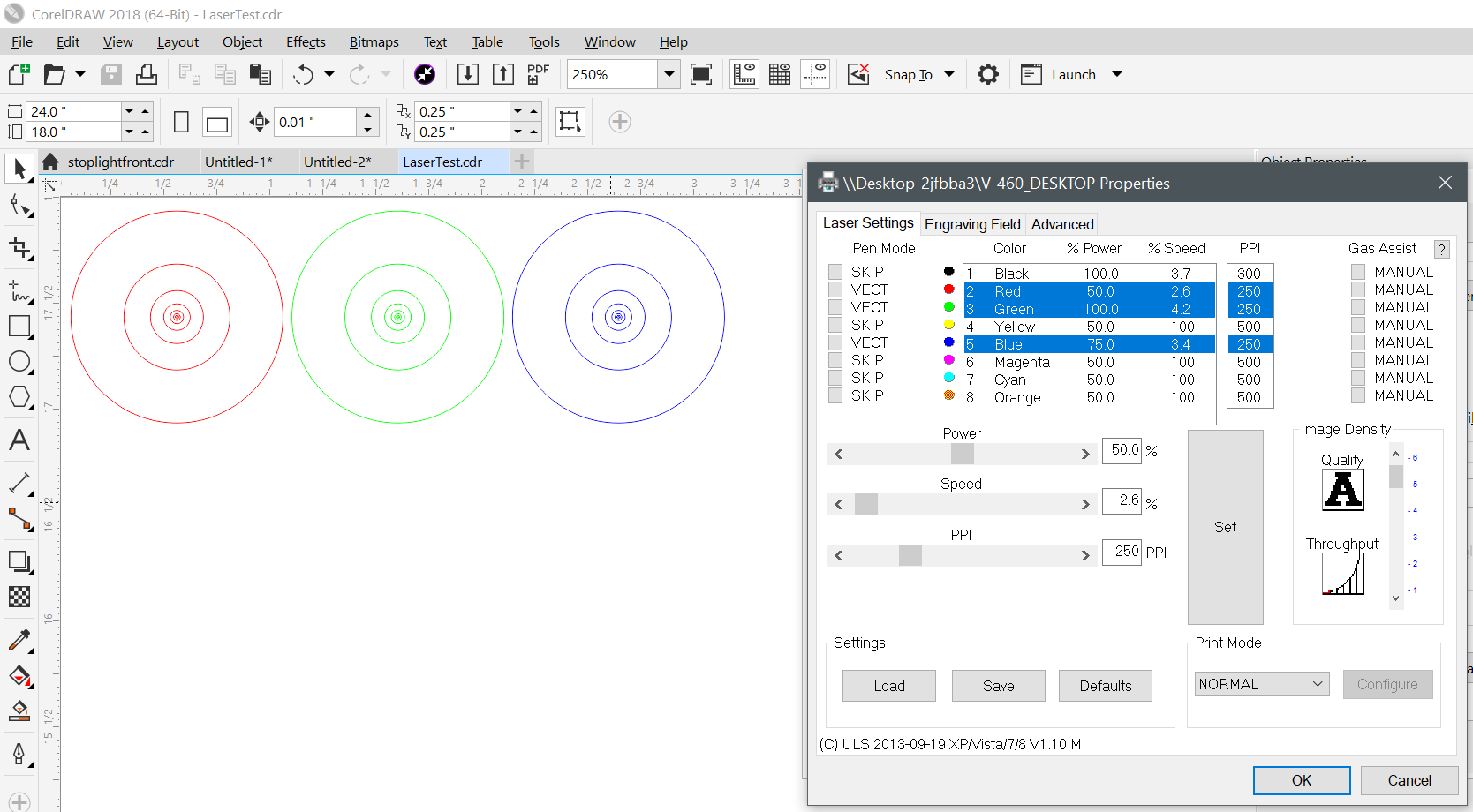
Task: Click the Power slider thumb
Action: pos(963,454)
